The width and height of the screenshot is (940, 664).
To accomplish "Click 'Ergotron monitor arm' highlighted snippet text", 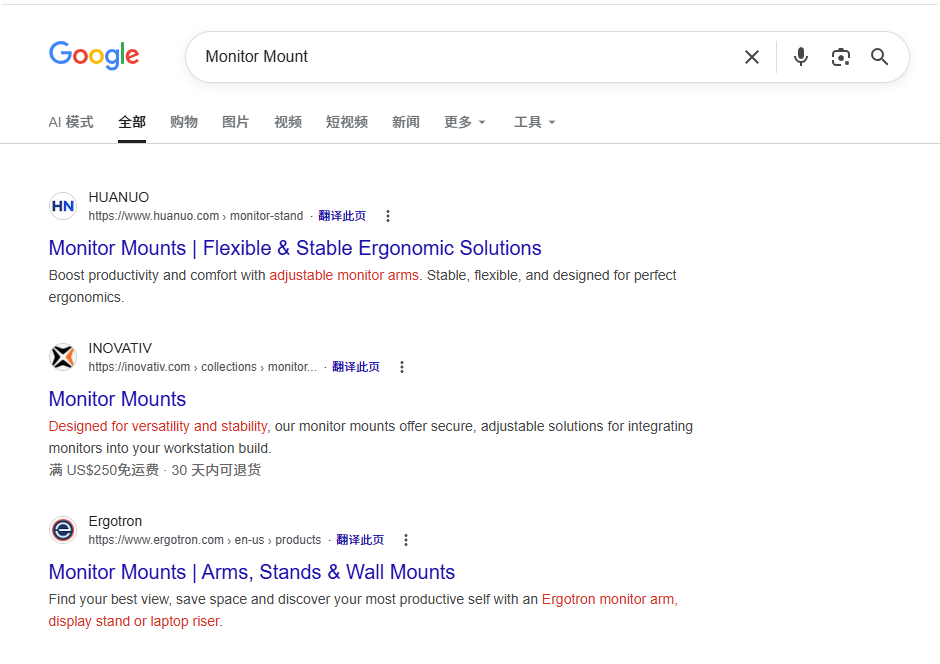I will coord(608,600).
